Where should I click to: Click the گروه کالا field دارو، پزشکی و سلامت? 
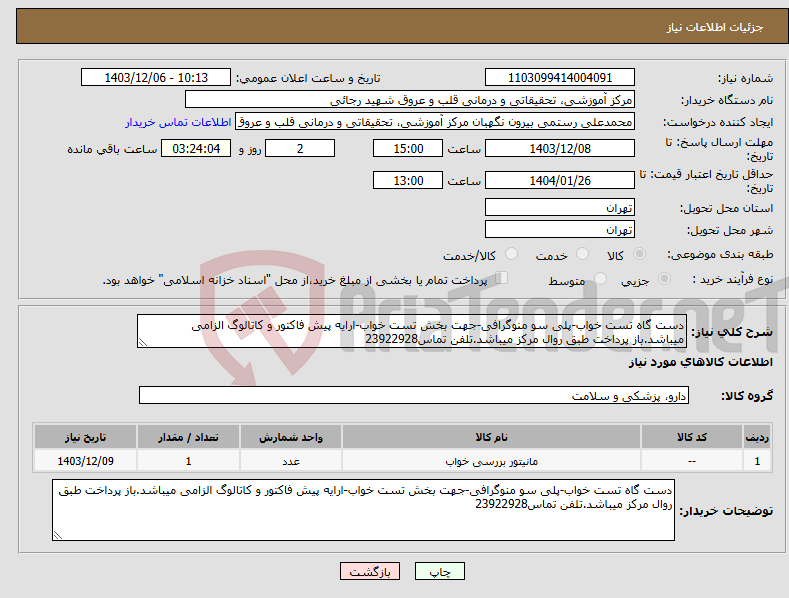[x=414, y=395]
